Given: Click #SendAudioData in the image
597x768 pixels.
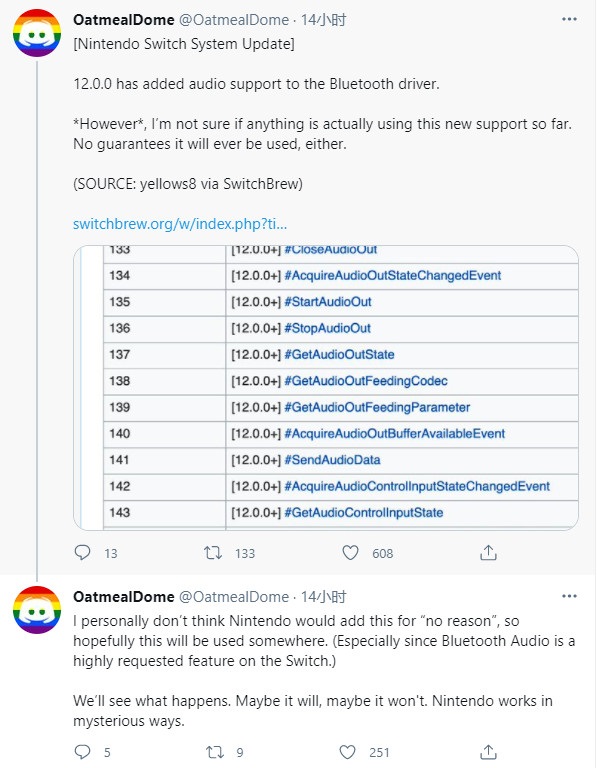Looking at the screenshot, I should 332,460.
